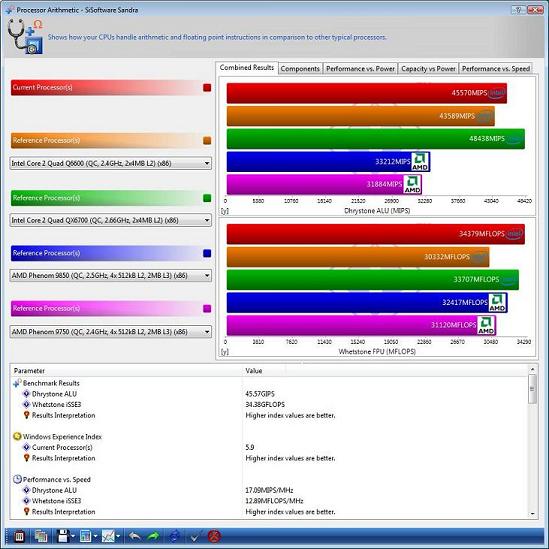Click the 17.09MIPS/MHz value
This screenshot has width=549, height=549.
click(269, 490)
